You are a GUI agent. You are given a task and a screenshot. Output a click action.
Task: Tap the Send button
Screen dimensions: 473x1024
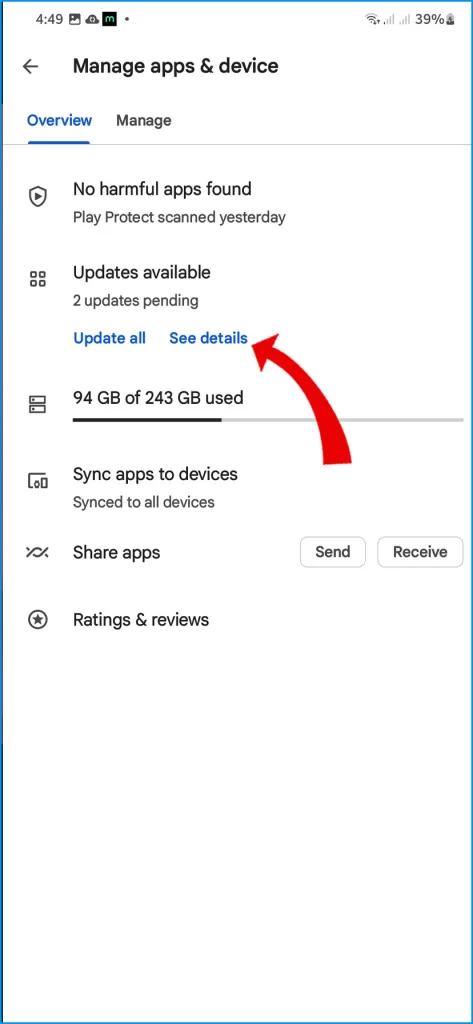click(x=333, y=552)
